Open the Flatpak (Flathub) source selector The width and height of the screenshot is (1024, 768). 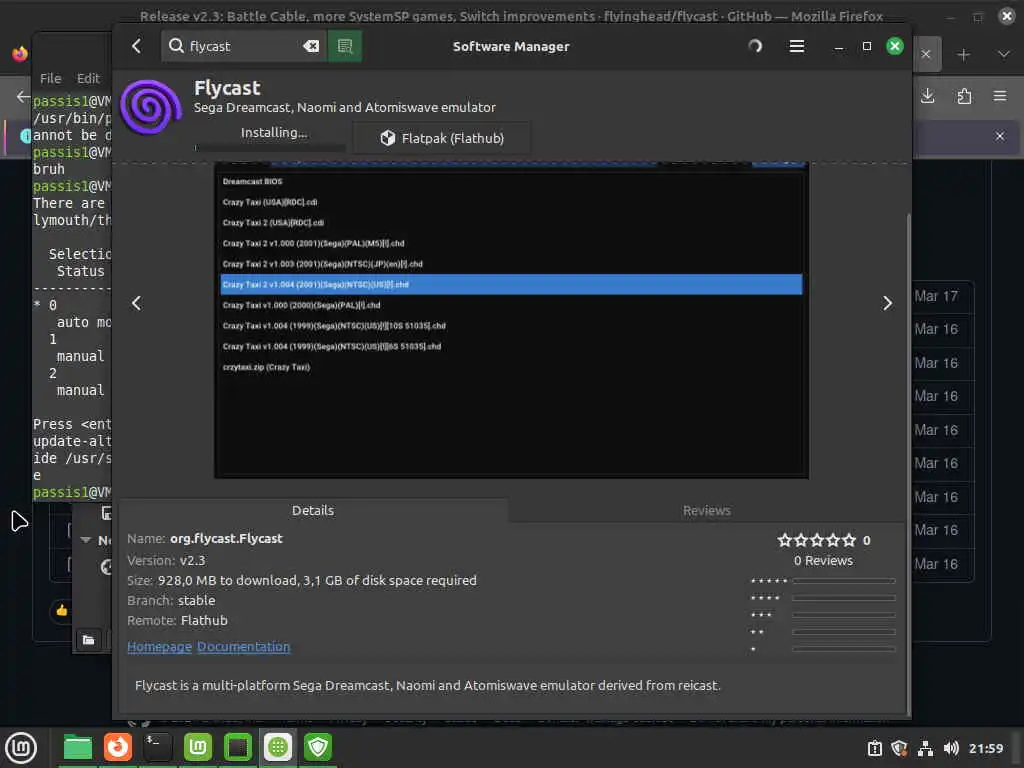pyautogui.click(x=442, y=138)
